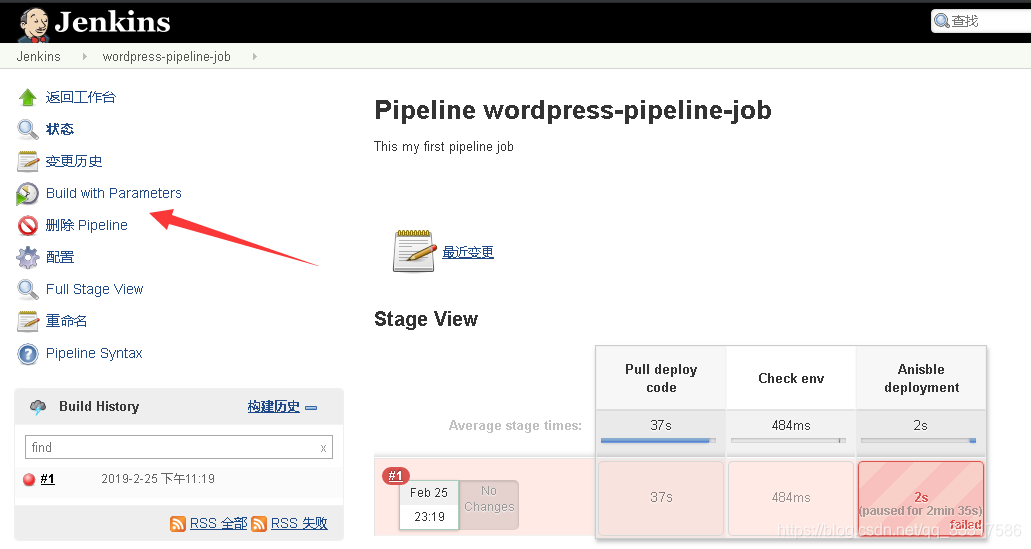Click the Feb 25 23:19 date box
Viewport: 1031px width, 549px height.
pyautogui.click(x=429, y=505)
